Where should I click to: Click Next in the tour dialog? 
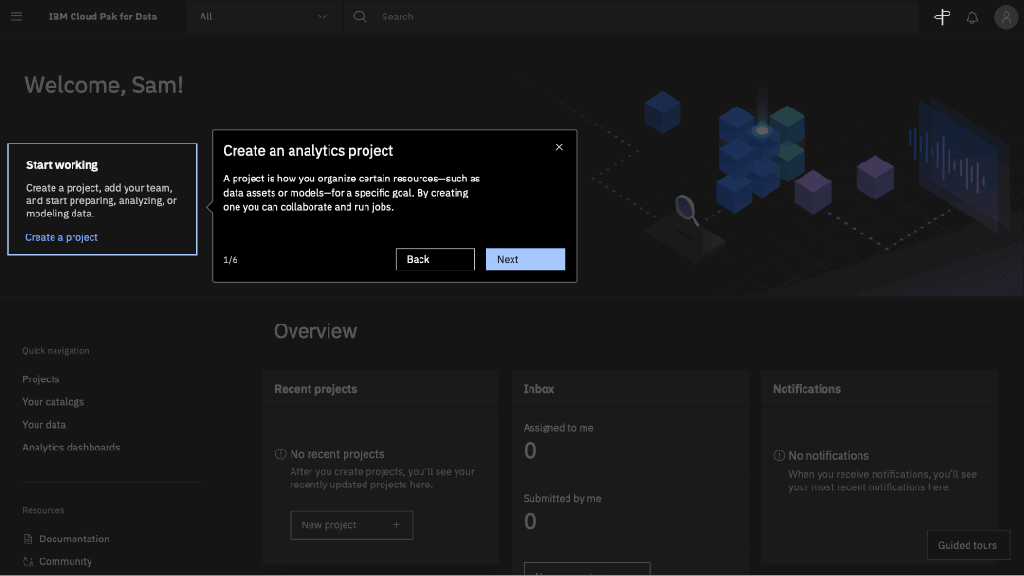(525, 259)
